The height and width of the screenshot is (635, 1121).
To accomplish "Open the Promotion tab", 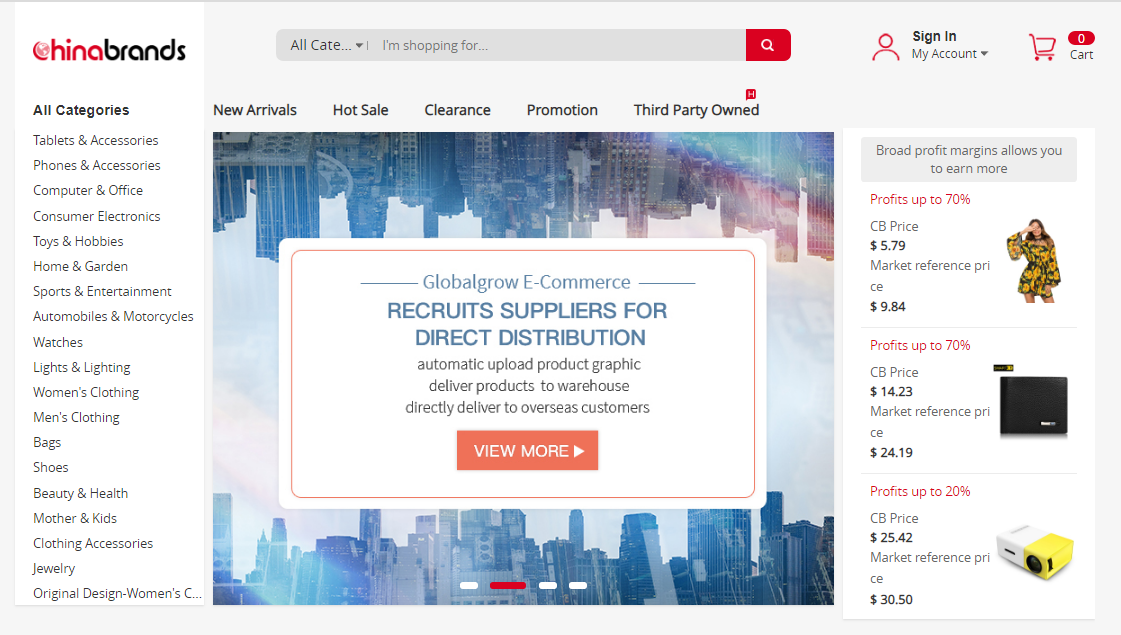I will (x=562, y=110).
